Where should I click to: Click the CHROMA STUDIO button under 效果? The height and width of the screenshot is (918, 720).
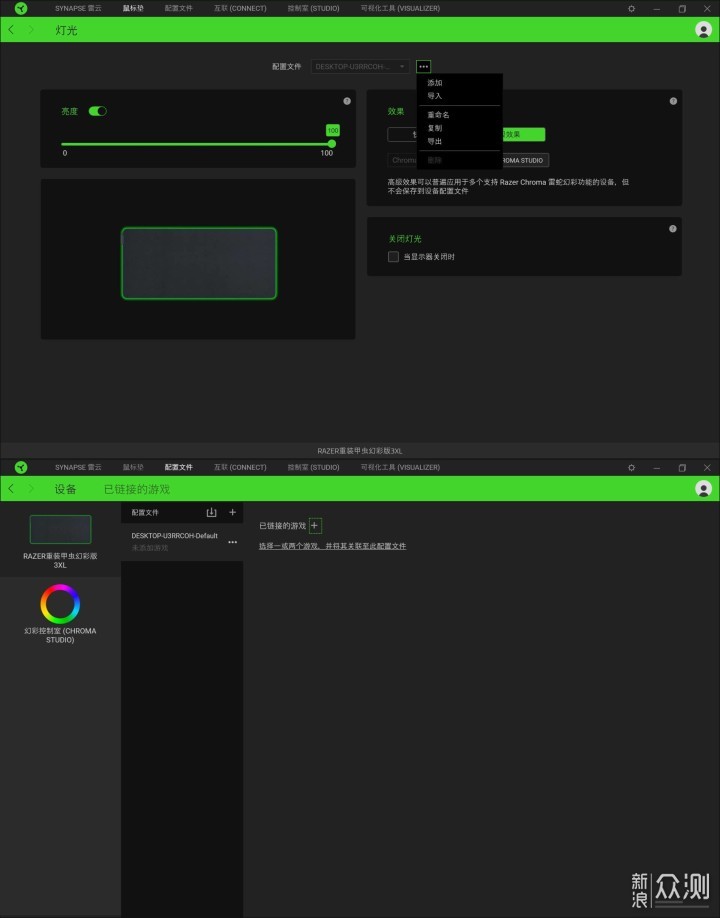[525, 160]
